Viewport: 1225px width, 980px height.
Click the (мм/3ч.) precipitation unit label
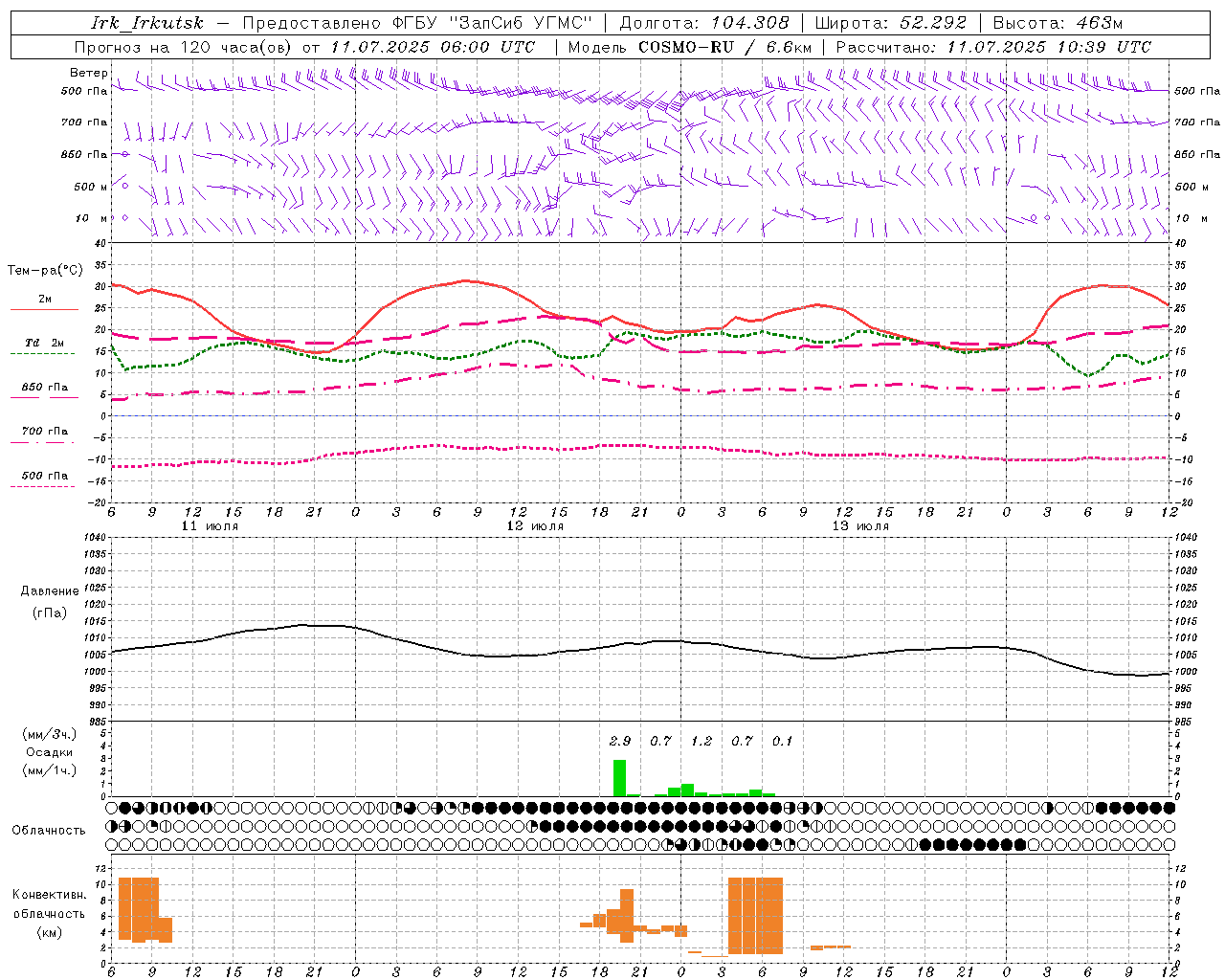pos(50,734)
